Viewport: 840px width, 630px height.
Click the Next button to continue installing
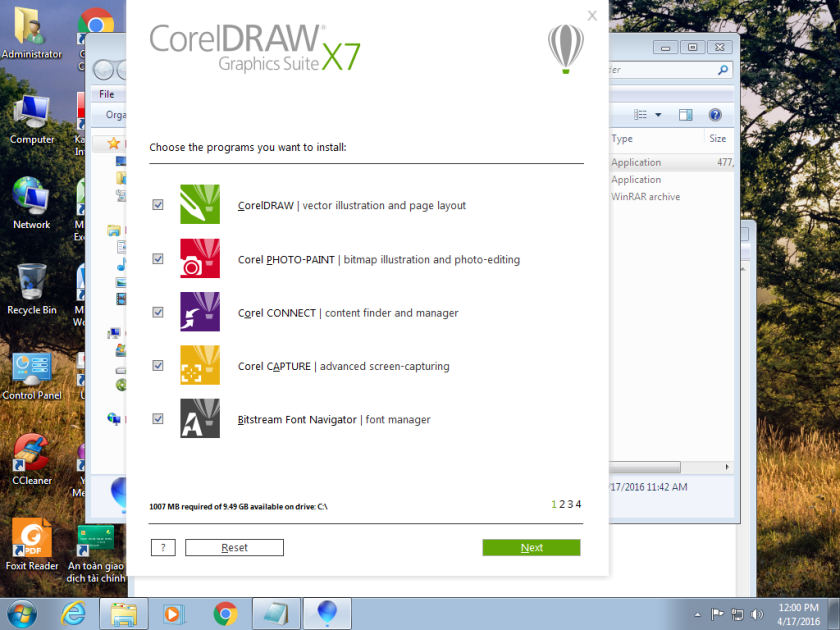[531, 547]
